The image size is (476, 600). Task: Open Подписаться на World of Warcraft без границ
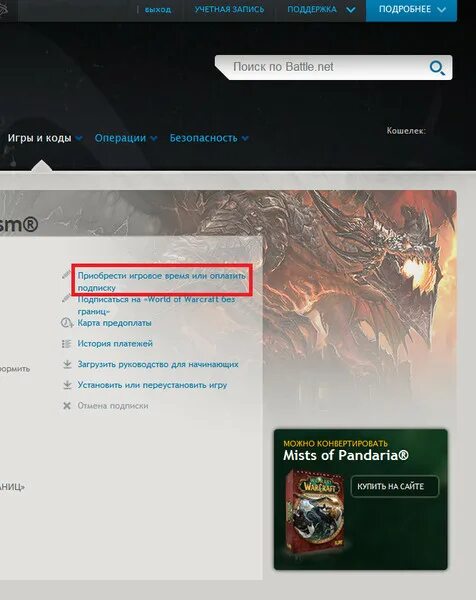(156, 305)
